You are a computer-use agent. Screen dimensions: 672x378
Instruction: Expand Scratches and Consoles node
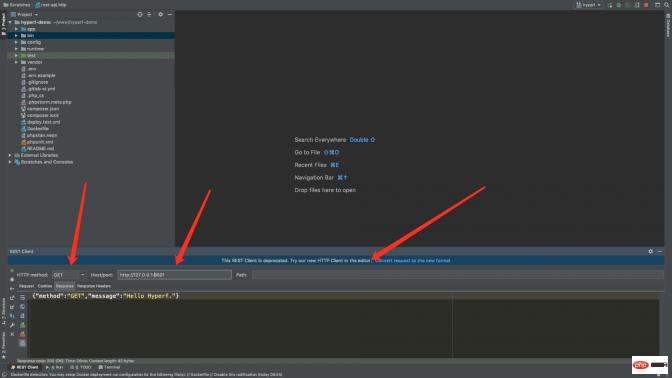[10, 162]
